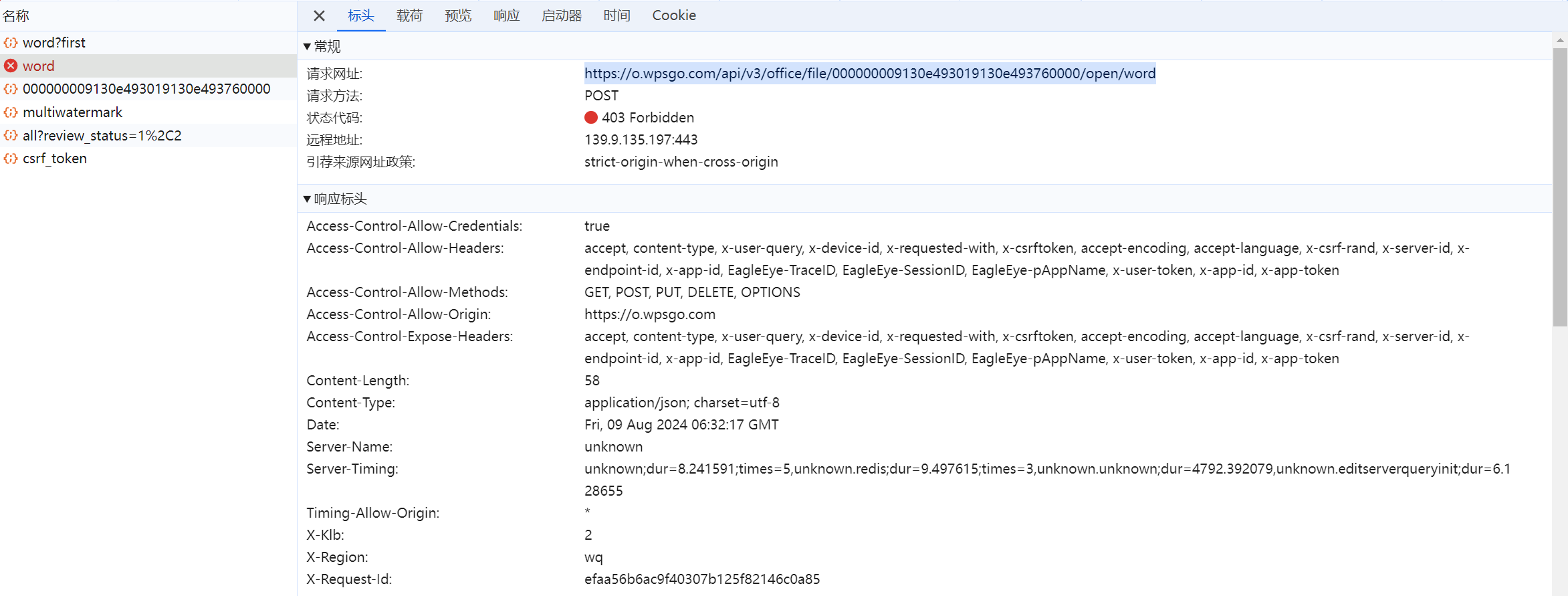Select the csrf_token request
The height and width of the screenshot is (596, 1568).
click(148, 159)
